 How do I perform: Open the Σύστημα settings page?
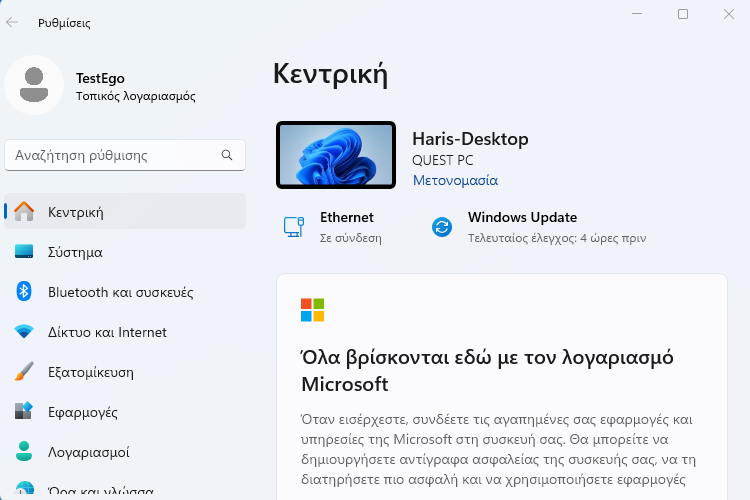tap(125, 252)
